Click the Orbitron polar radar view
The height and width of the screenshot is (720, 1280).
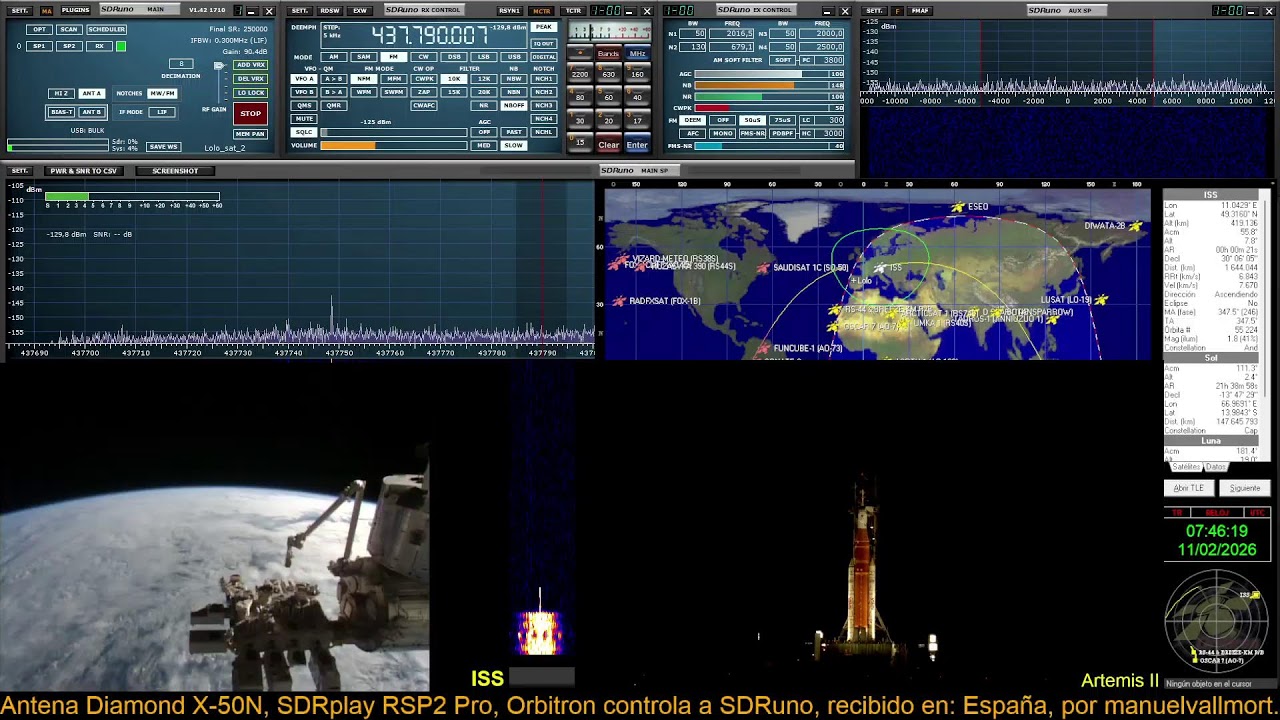click(1216, 620)
